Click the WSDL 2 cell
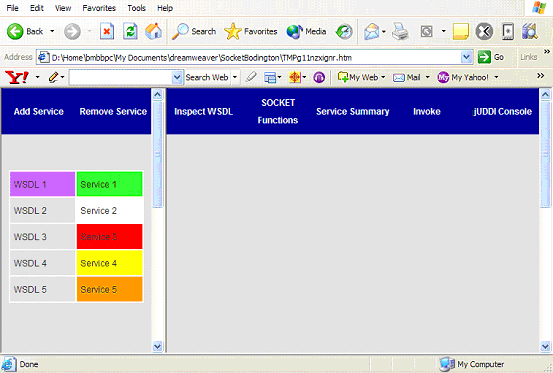The width and height of the screenshot is (553, 373). coord(42,210)
